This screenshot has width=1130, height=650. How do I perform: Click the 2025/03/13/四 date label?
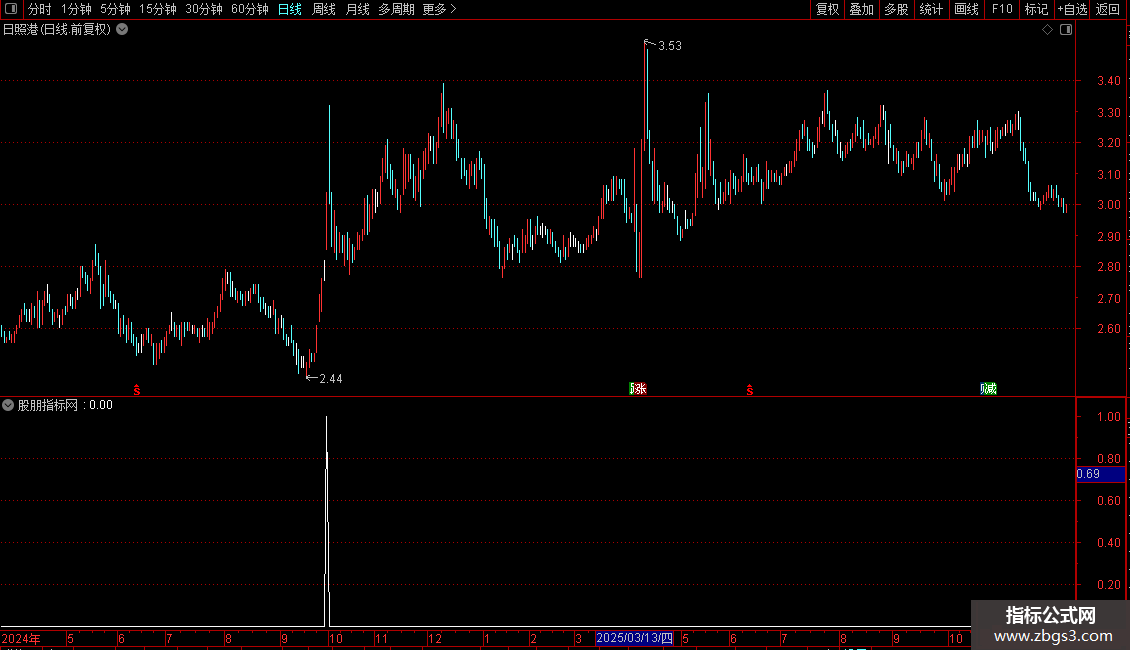point(634,638)
